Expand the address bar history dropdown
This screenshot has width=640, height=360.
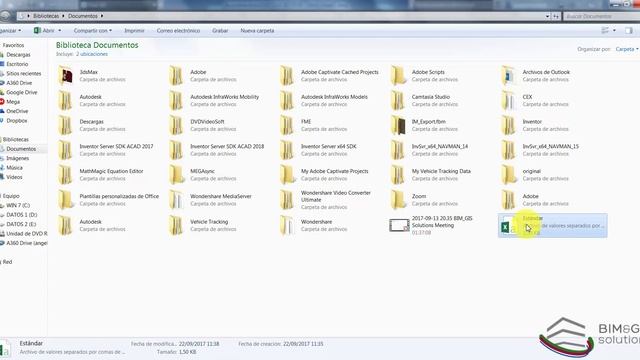(547, 16)
